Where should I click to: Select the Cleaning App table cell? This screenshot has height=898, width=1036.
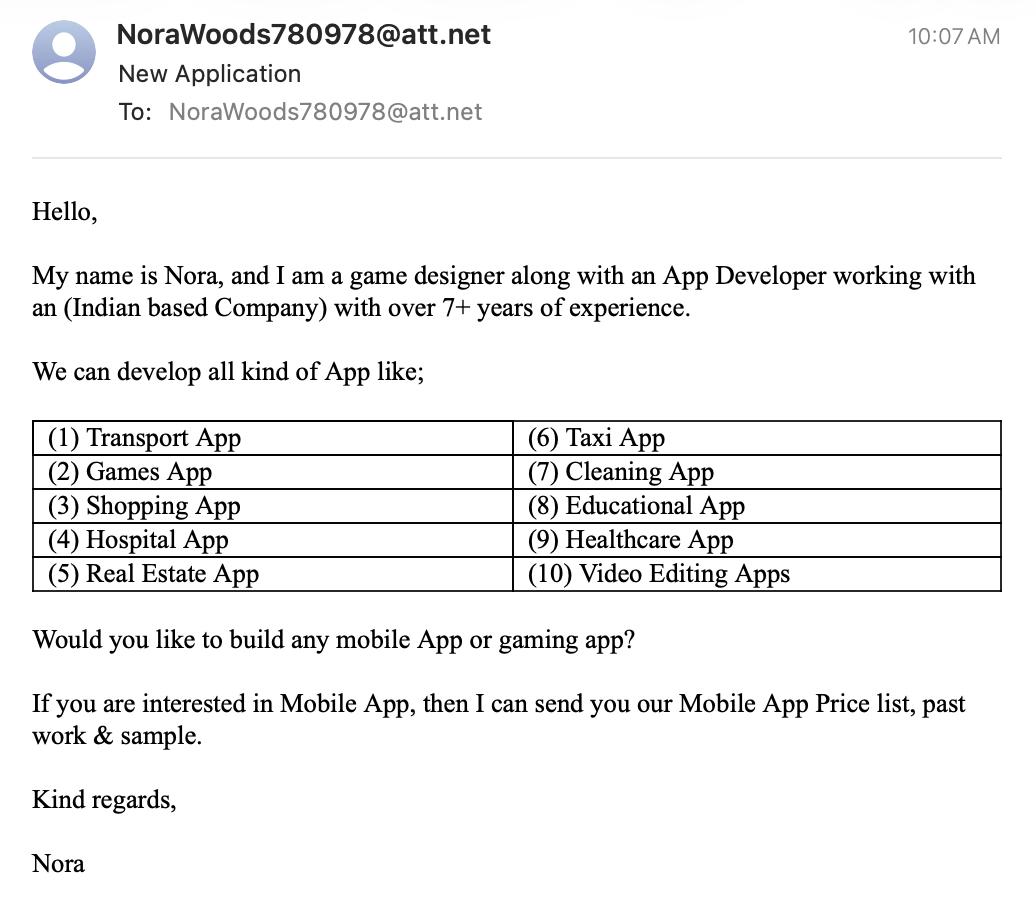(x=757, y=472)
